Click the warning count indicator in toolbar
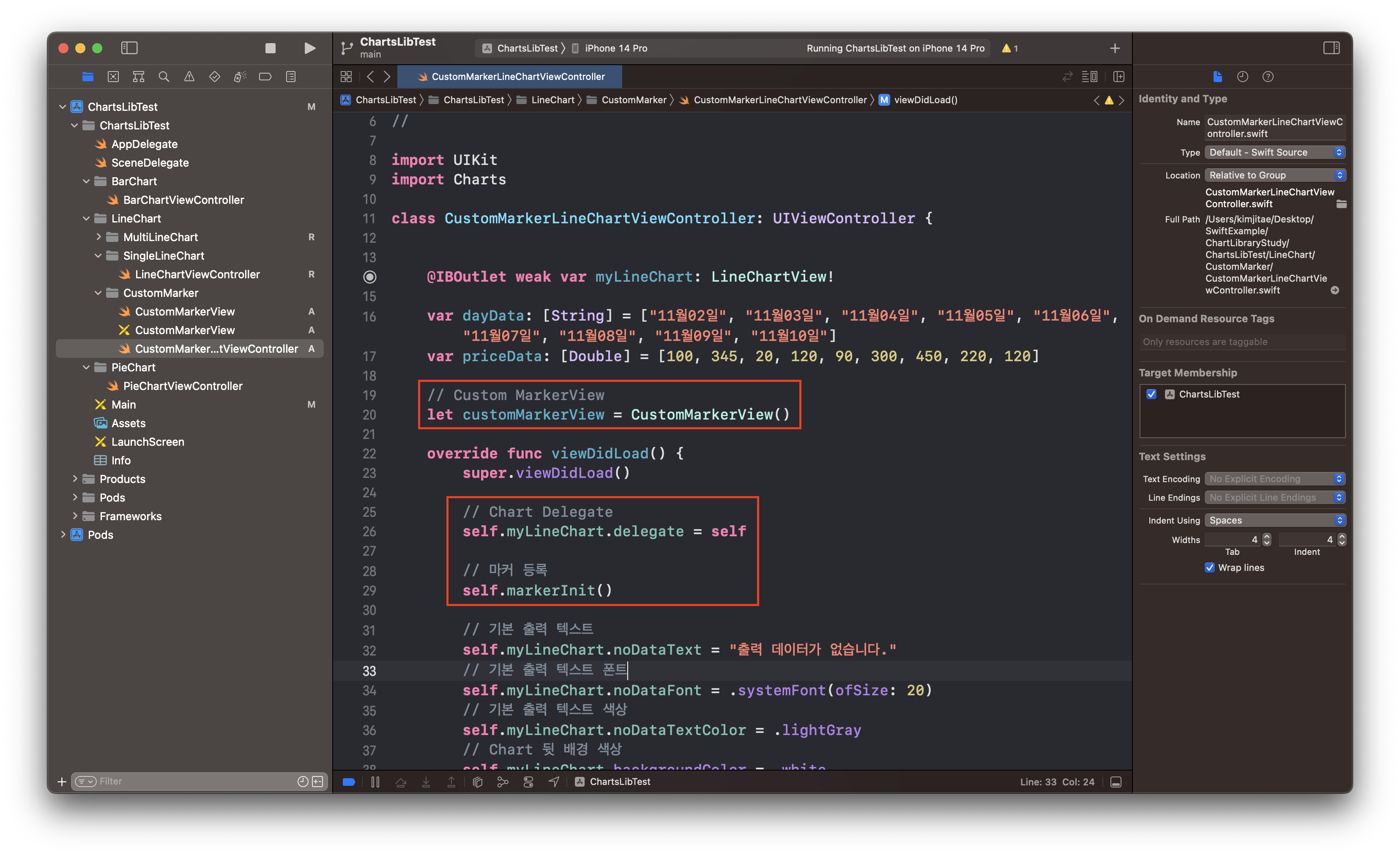This screenshot has width=1400, height=856. [1010, 48]
